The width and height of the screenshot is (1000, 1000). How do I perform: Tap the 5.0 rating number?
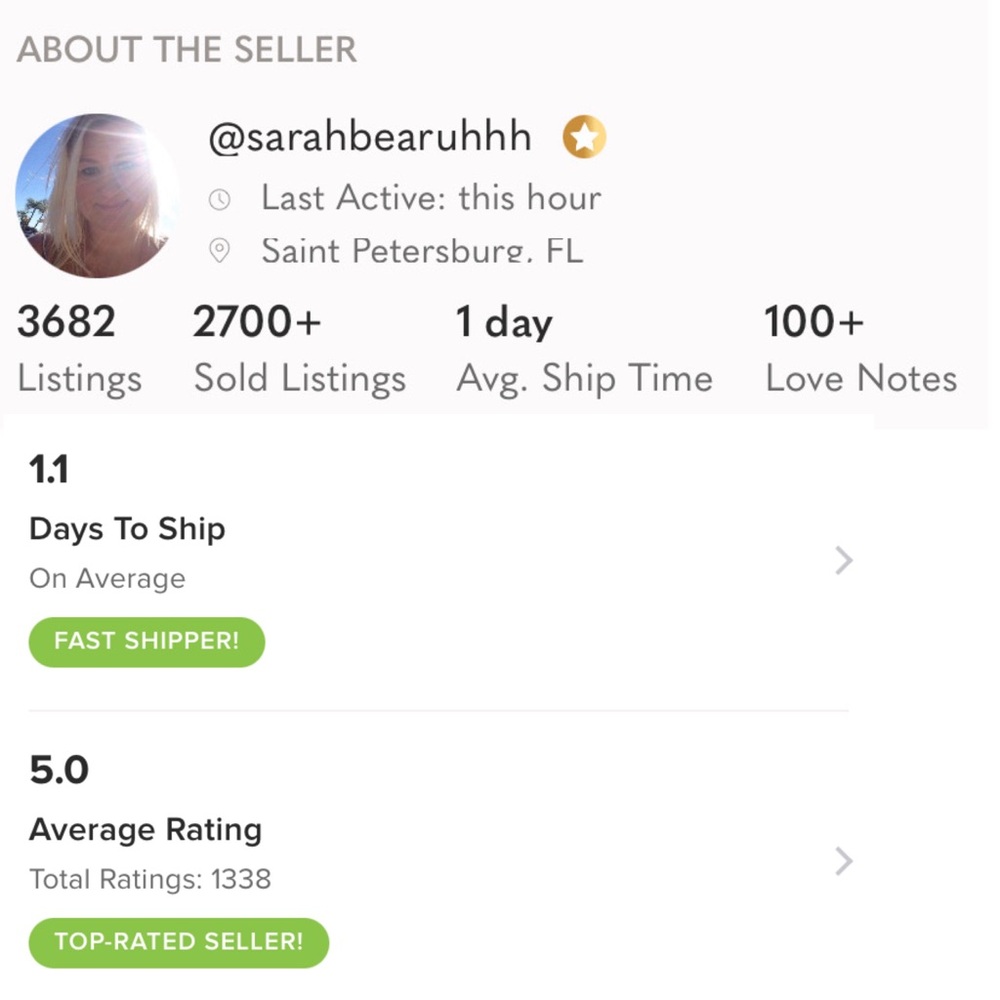click(x=59, y=770)
